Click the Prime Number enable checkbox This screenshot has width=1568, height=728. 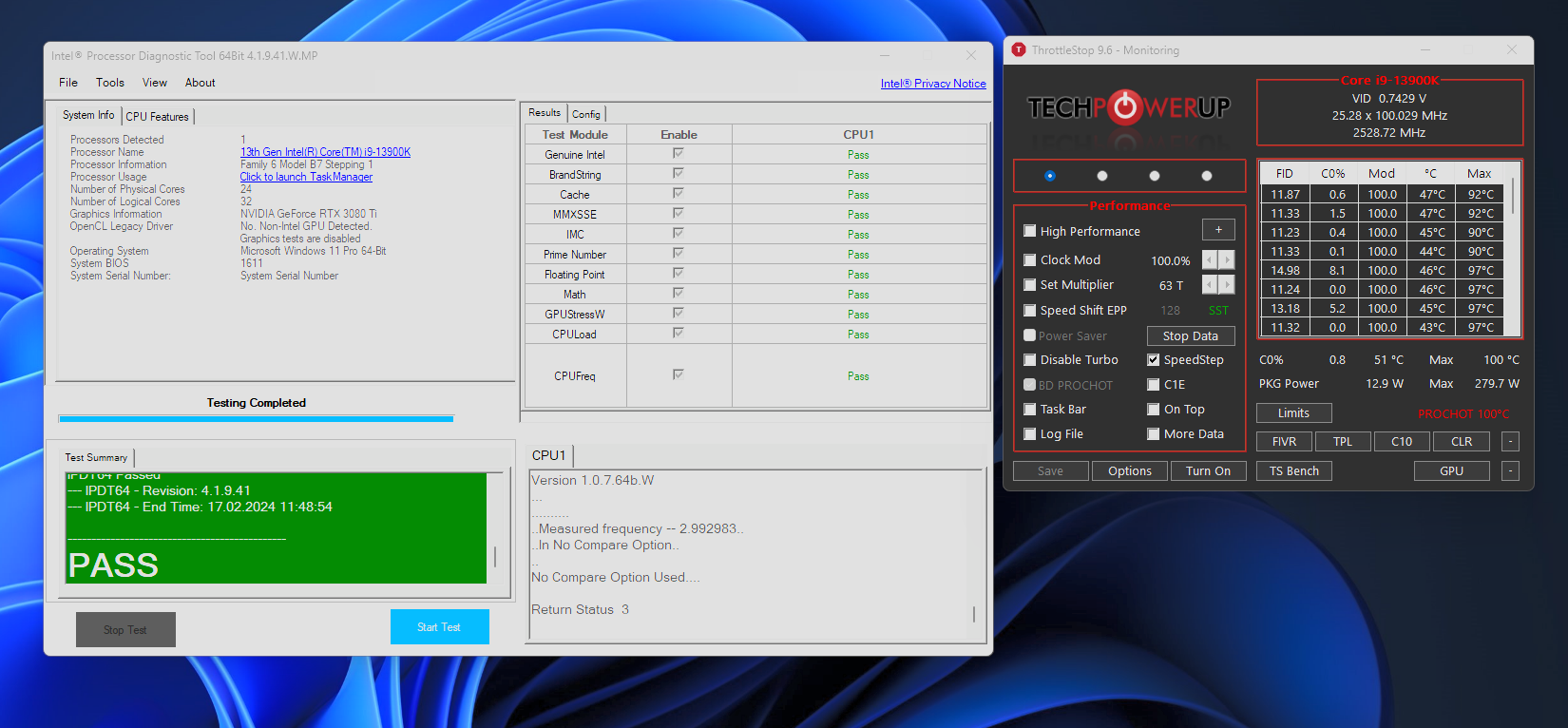pyautogui.click(x=678, y=253)
